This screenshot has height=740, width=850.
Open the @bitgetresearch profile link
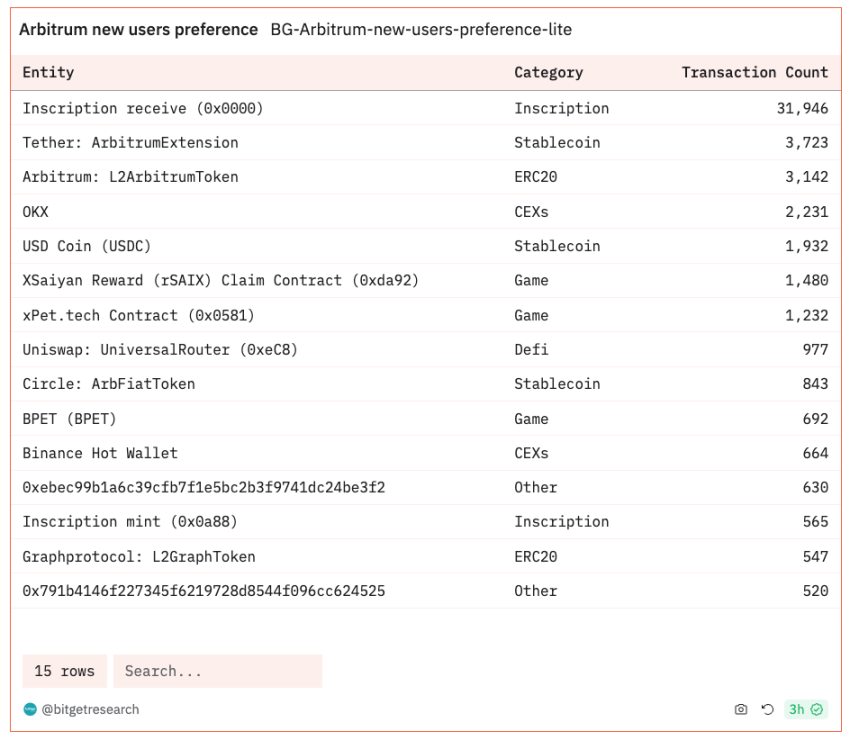pos(90,710)
